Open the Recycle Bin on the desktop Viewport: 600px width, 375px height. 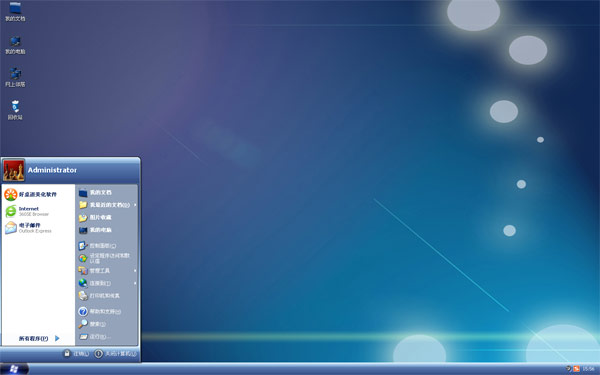click(x=15, y=110)
